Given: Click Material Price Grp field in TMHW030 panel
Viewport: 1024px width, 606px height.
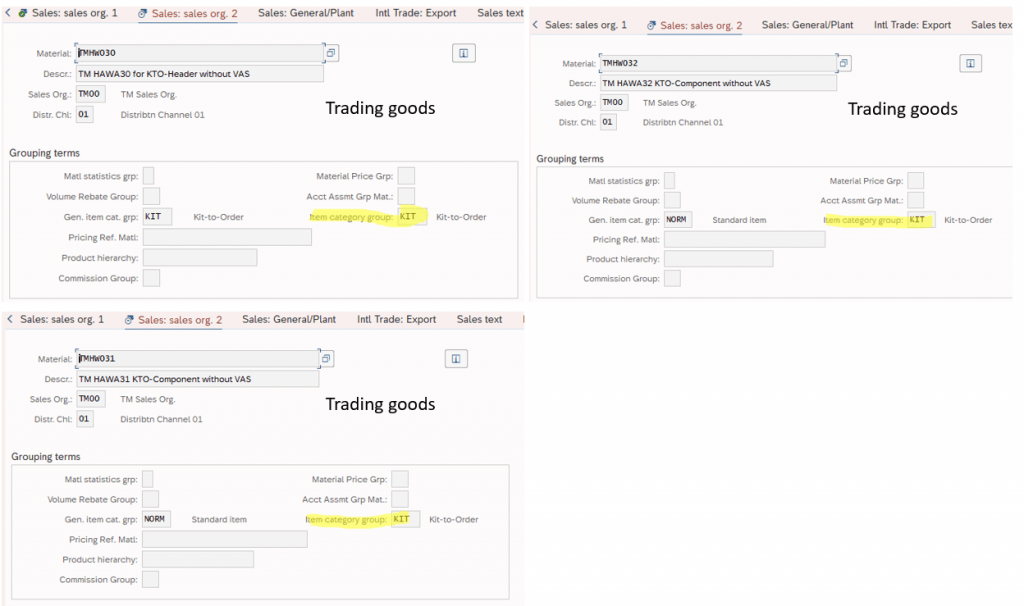Looking at the screenshot, I should click(x=406, y=176).
